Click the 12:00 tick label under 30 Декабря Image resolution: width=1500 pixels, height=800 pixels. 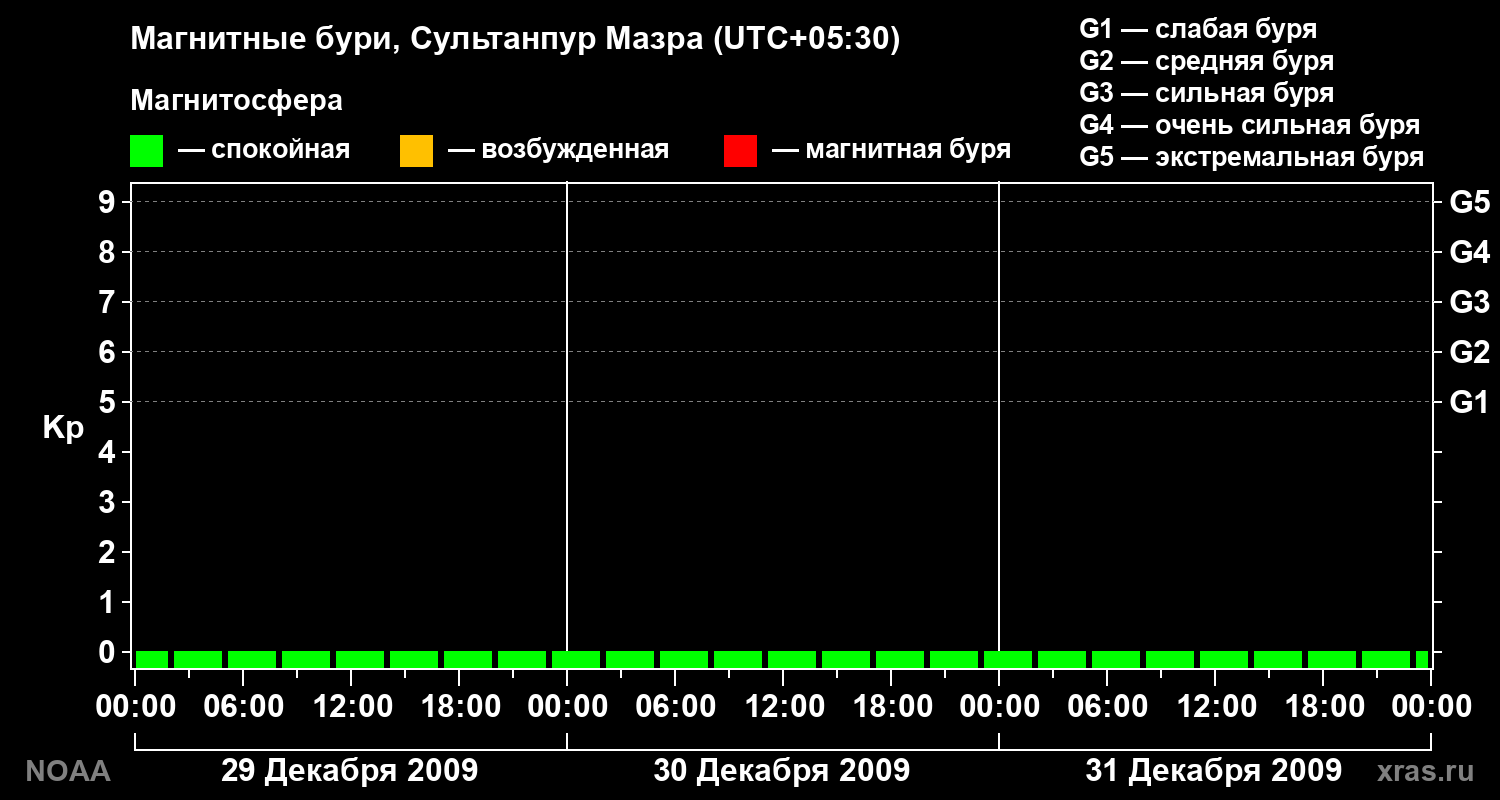(x=782, y=706)
